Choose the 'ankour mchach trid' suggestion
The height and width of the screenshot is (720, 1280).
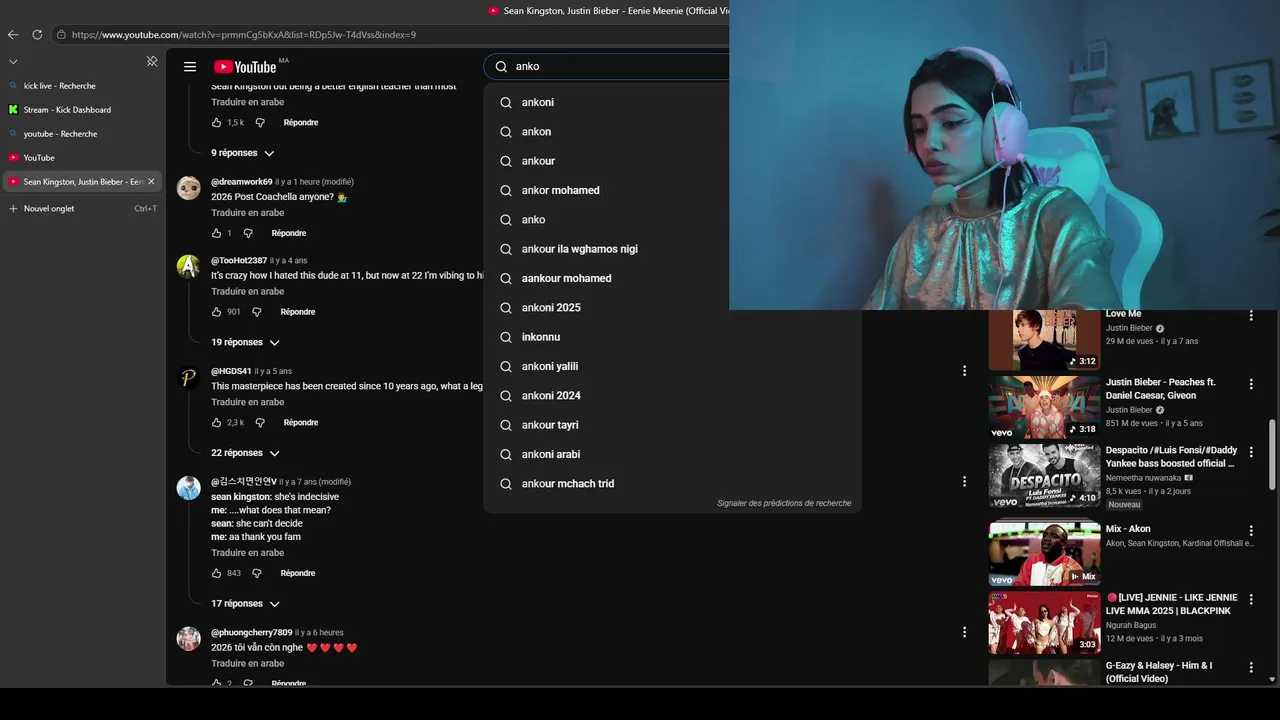pyautogui.click(x=672, y=484)
